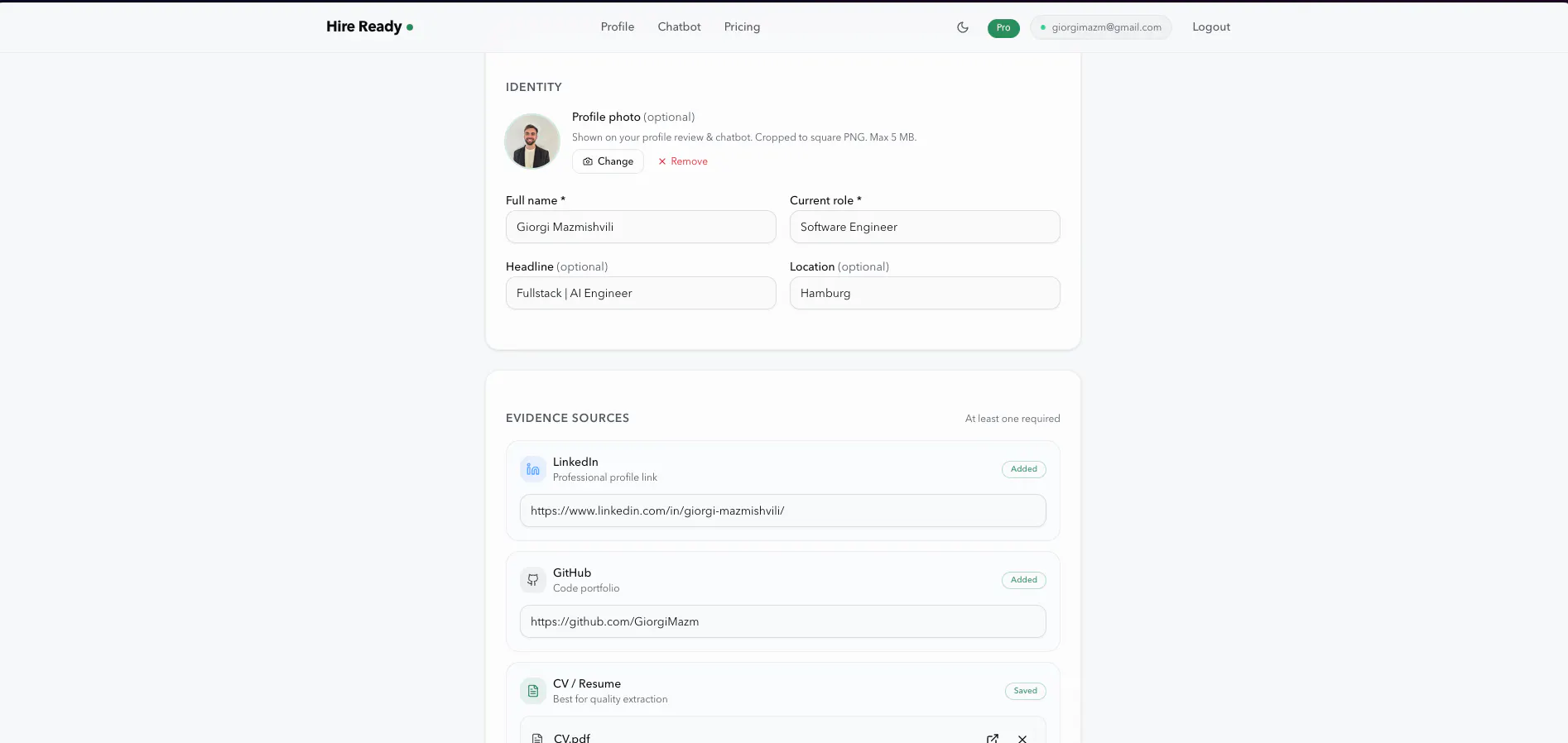Open the Chatbot nav item
The width and height of the screenshot is (1568, 743).
[679, 26]
